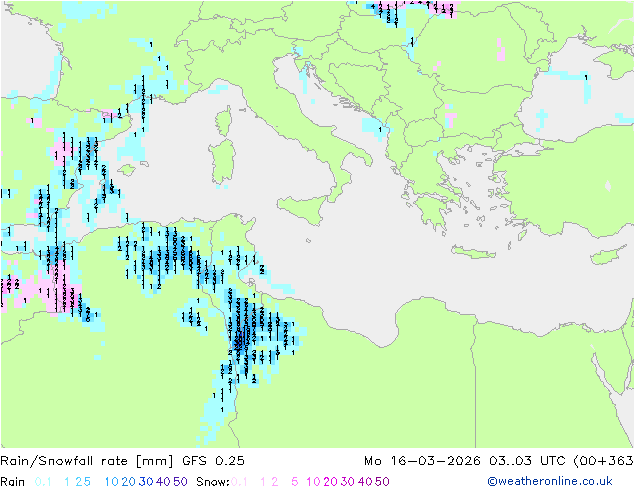Image resolution: width=634 pixels, height=490 pixels.
Task: Click the Snow legend value 30
Action: point(348,482)
